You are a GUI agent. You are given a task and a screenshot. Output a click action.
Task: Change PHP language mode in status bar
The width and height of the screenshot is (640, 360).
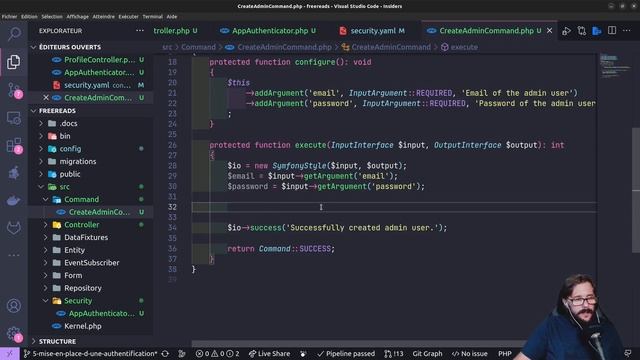pyautogui.click(x=505, y=353)
